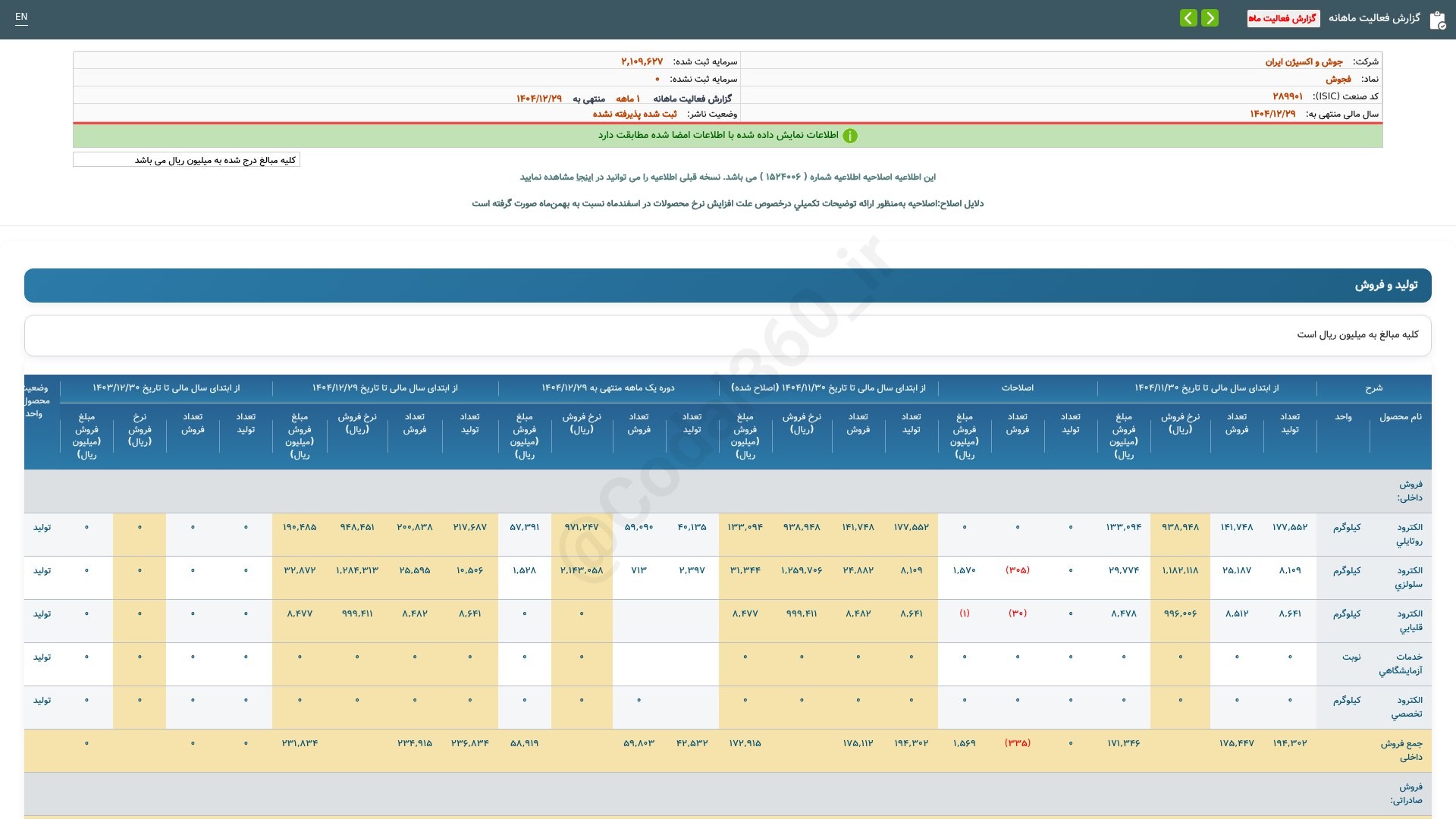
Task: Click the monthly activity report clipboard icon
Action: coord(1437,20)
